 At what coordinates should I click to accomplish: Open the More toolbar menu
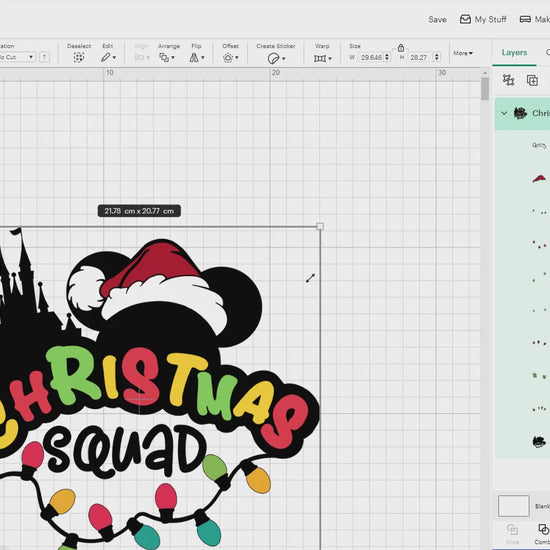click(x=463, y=53)
